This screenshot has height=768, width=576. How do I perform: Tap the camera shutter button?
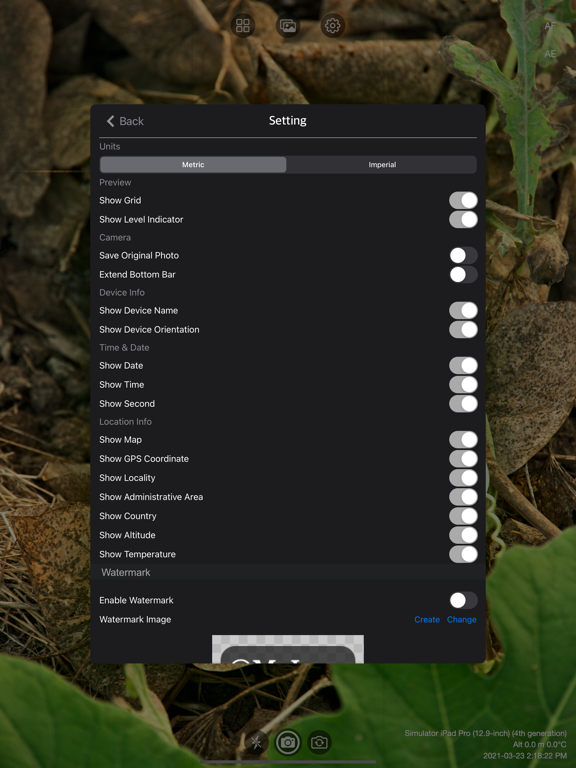[x=288, y=743]
